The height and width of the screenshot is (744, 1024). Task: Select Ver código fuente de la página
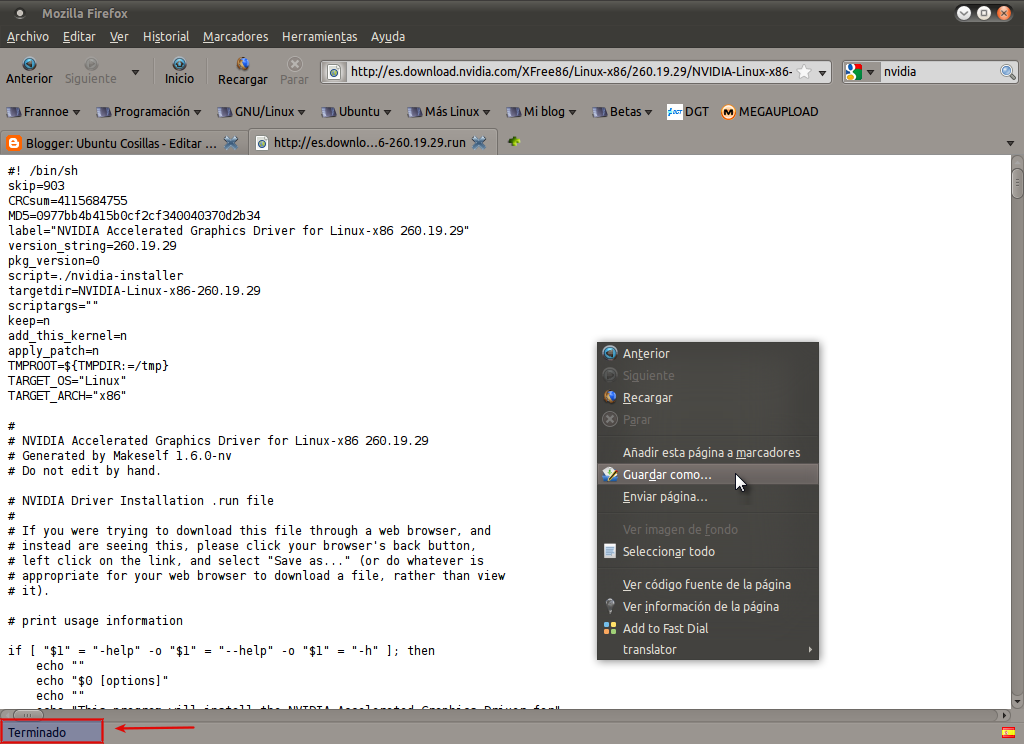(707, 585)
